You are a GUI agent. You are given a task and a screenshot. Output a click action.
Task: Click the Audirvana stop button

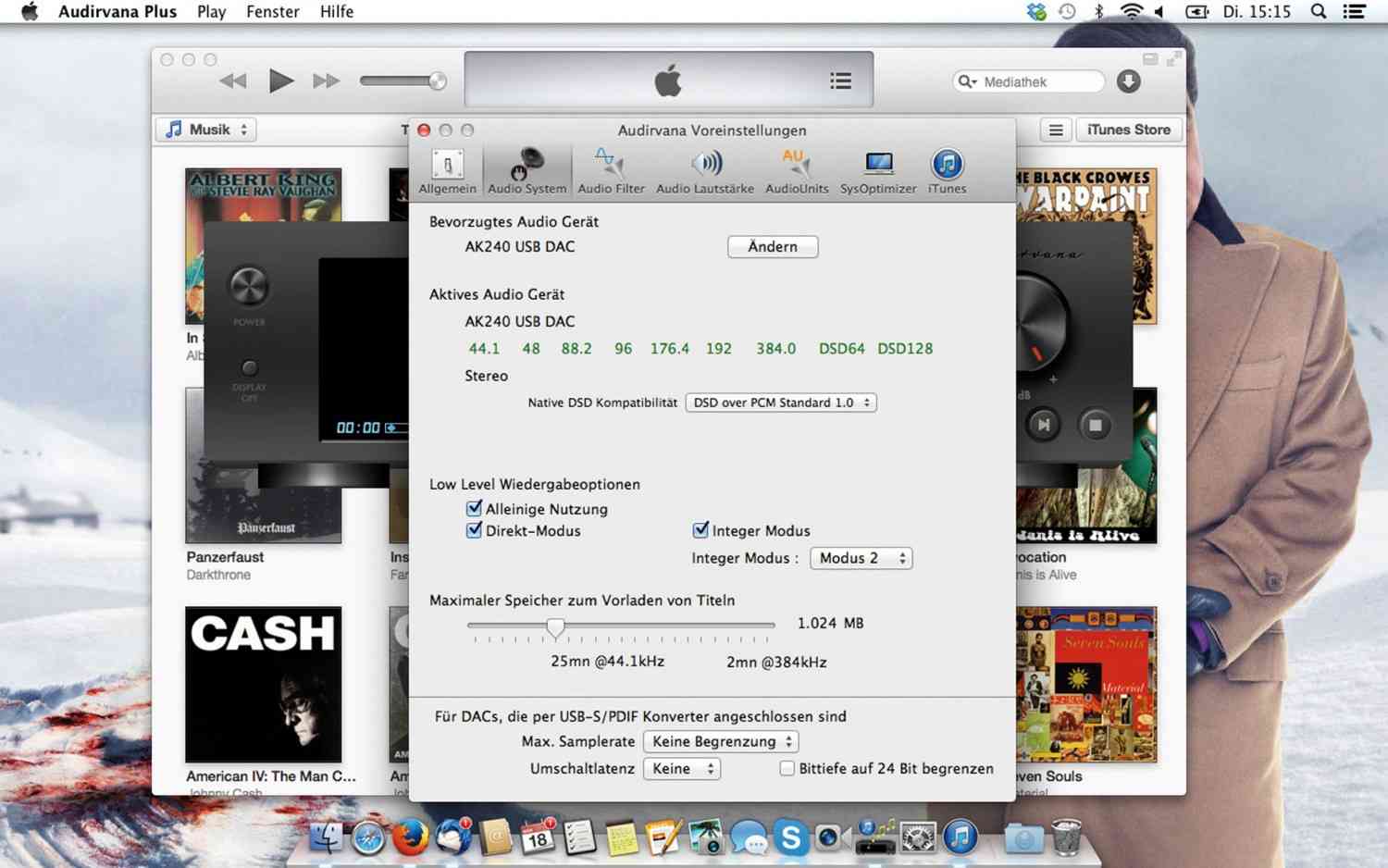point(1095,426)
